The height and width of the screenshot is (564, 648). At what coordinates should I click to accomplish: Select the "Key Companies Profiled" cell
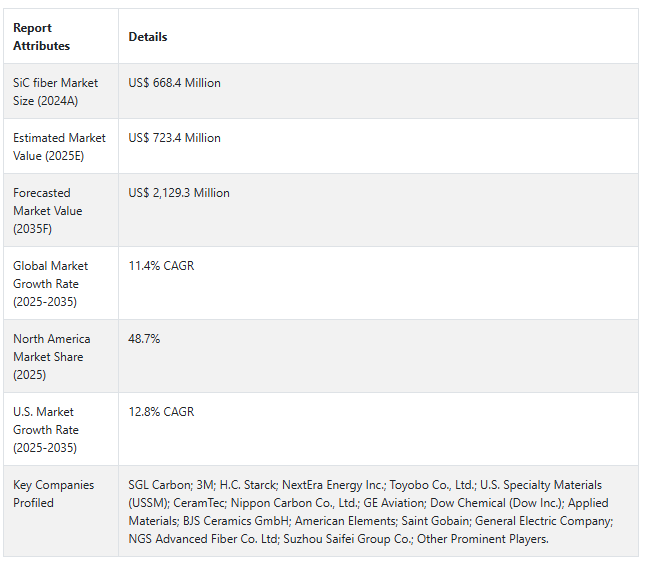tap(54, 494)
